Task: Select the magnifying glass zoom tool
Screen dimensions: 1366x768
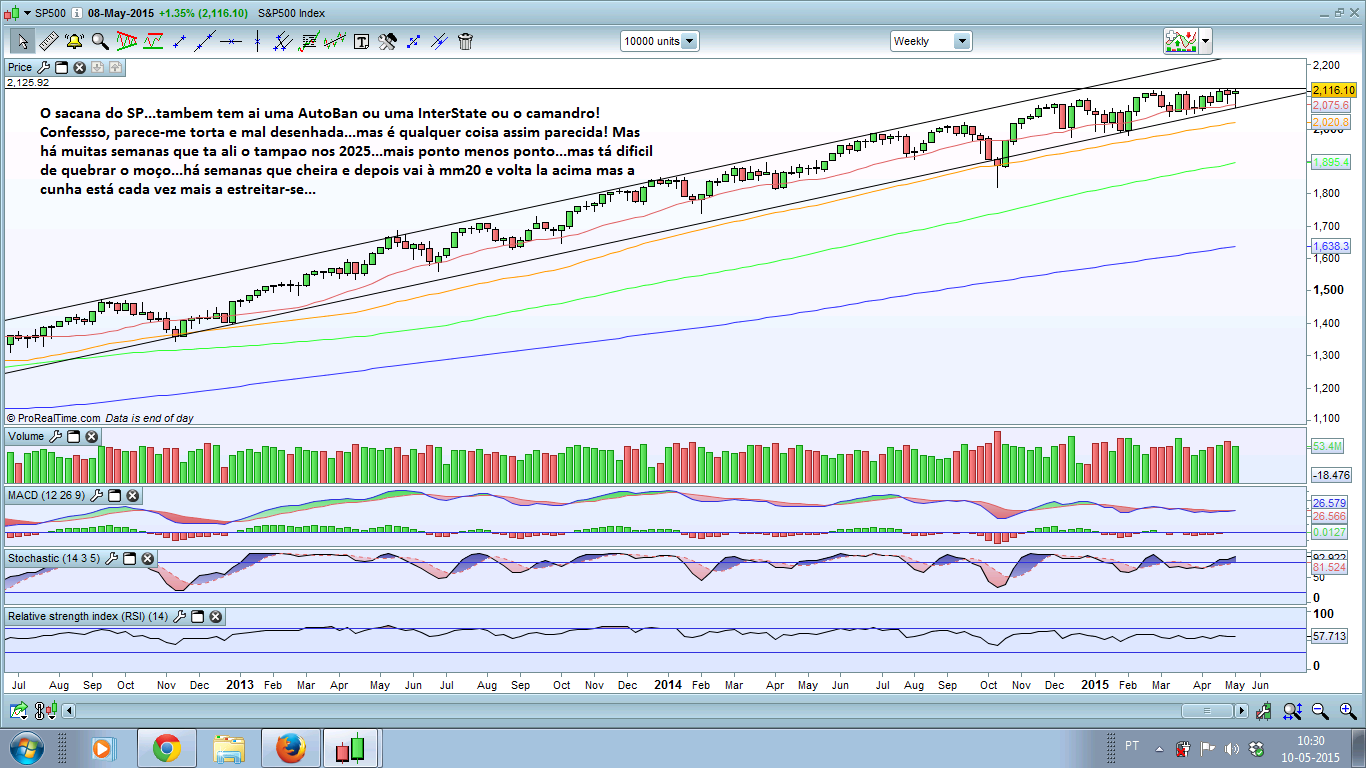Action: point(100,41)
